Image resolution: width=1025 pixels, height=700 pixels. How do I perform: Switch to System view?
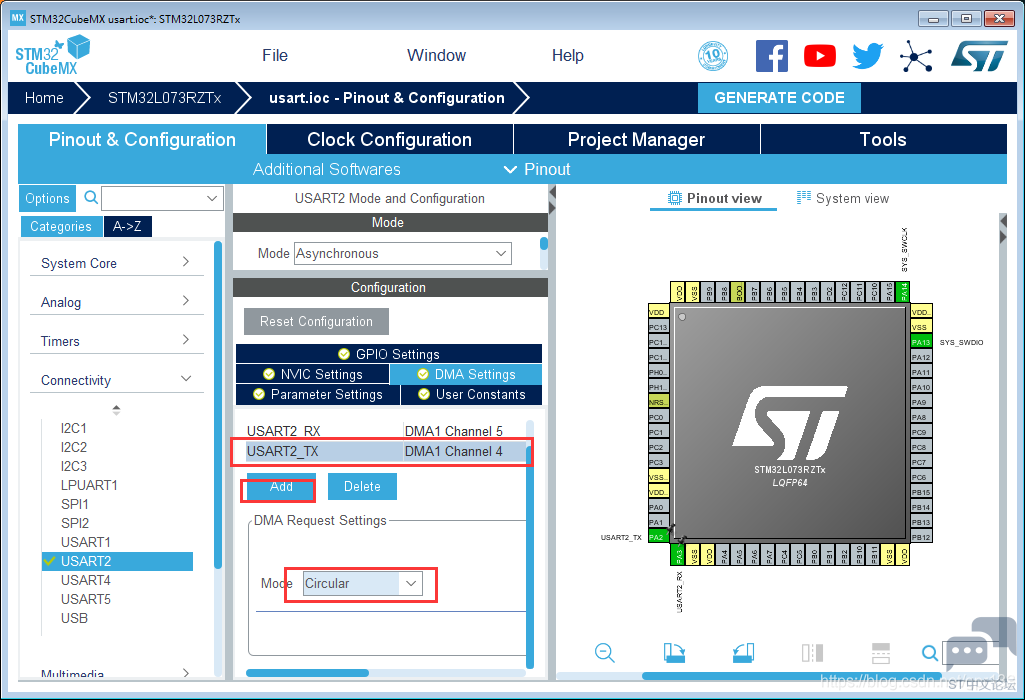click(x=843, y=198)
